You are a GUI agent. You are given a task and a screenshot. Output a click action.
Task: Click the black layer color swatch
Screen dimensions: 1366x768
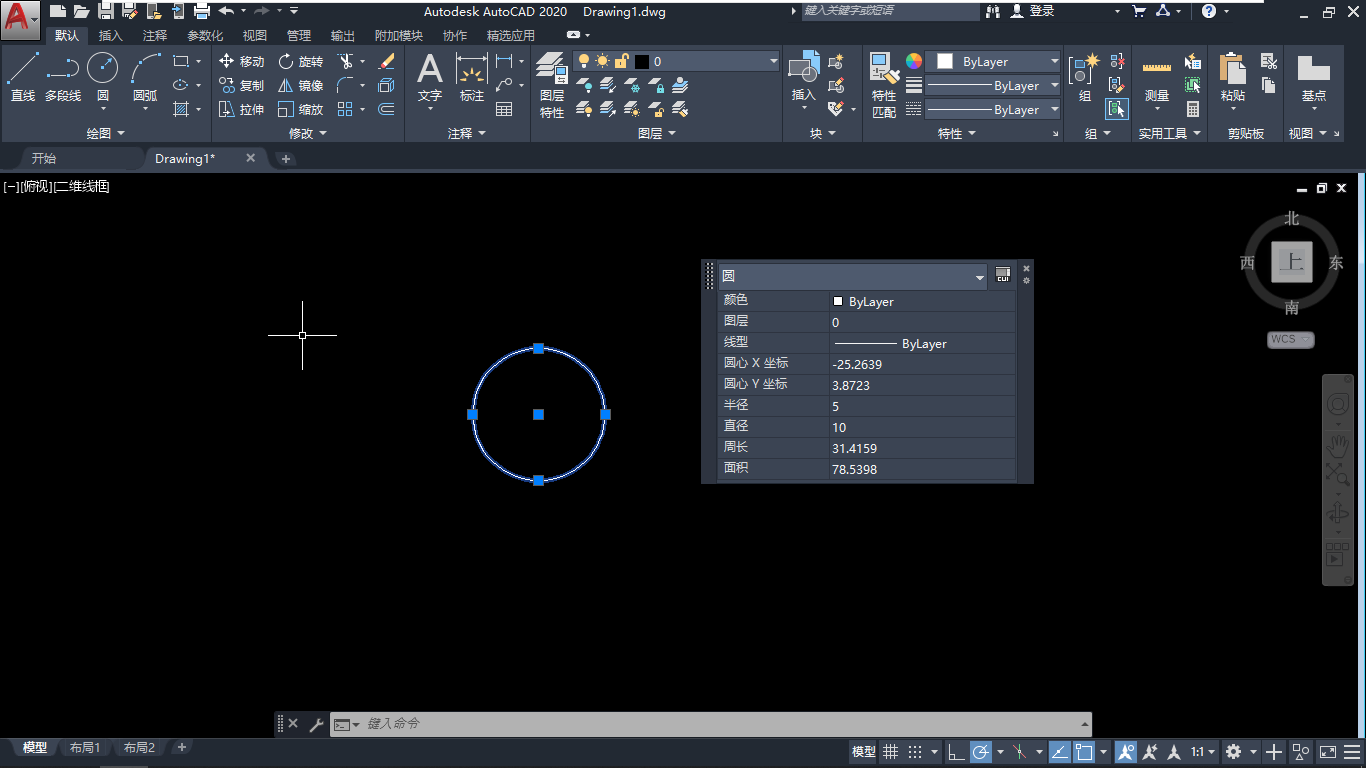click(642, 61)
